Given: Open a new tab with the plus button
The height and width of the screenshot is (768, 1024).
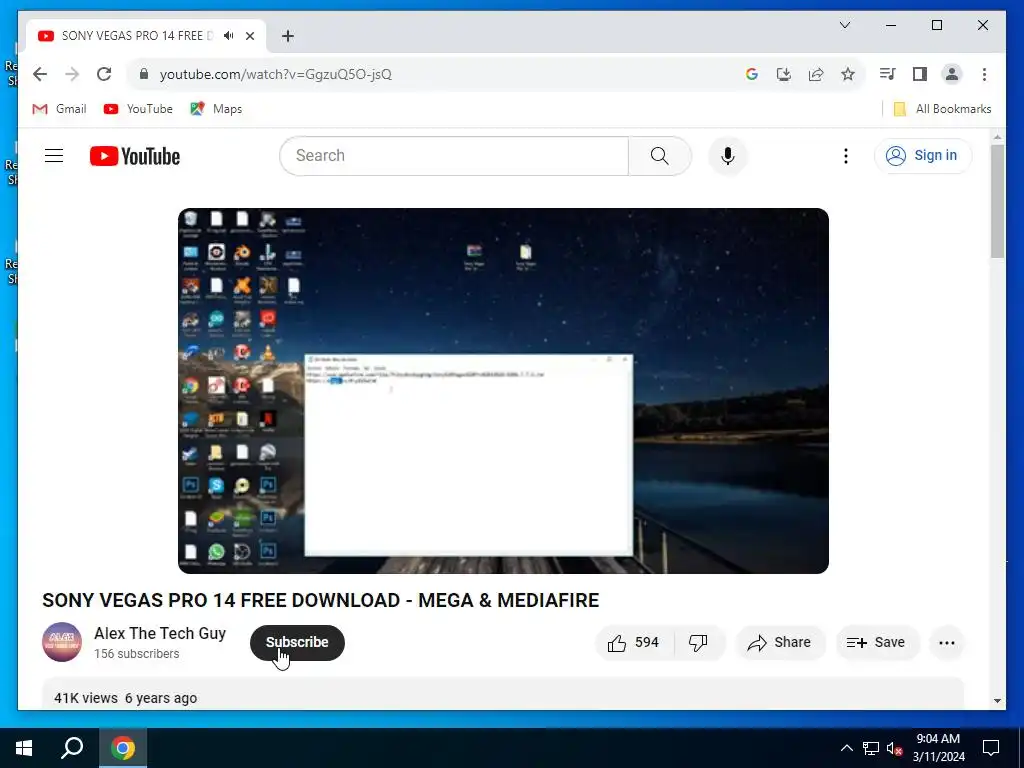Looking at the screenshot, I should coord(288,36).
